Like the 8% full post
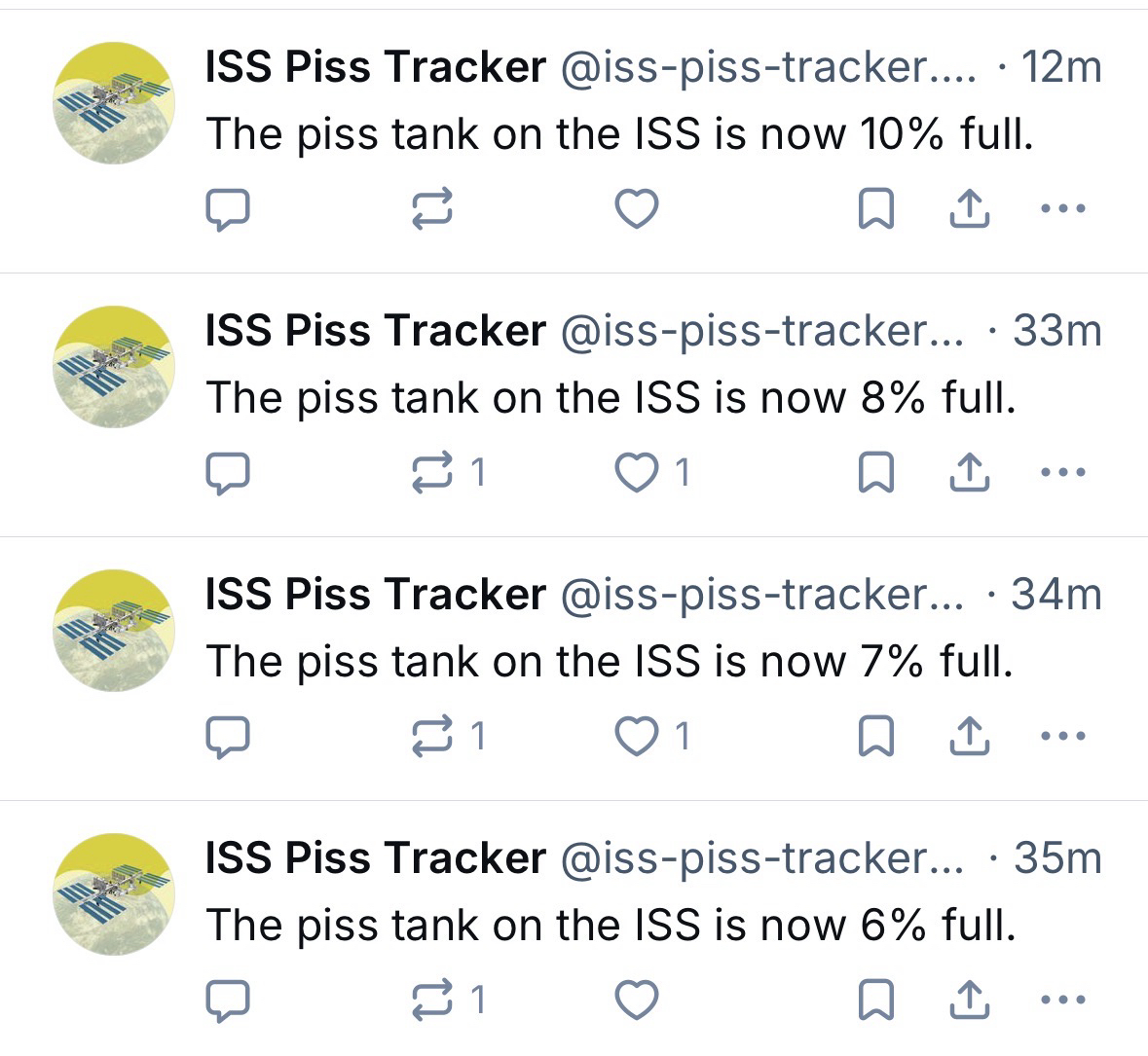This screenshot has width=1148, height=1056. pos(637,473)
